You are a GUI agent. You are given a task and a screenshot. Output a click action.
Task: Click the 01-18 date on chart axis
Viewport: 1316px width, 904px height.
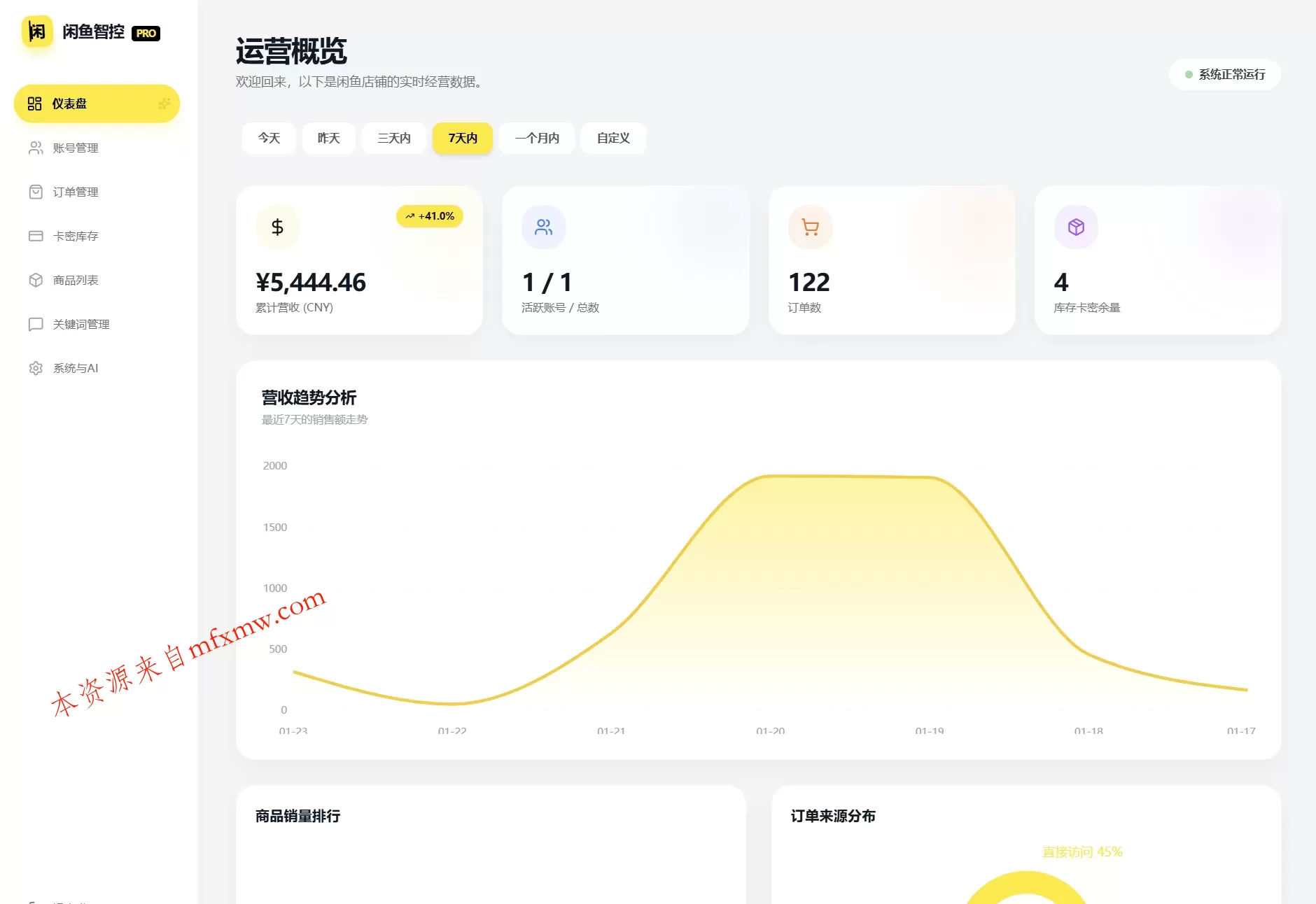pos(1088,730)
